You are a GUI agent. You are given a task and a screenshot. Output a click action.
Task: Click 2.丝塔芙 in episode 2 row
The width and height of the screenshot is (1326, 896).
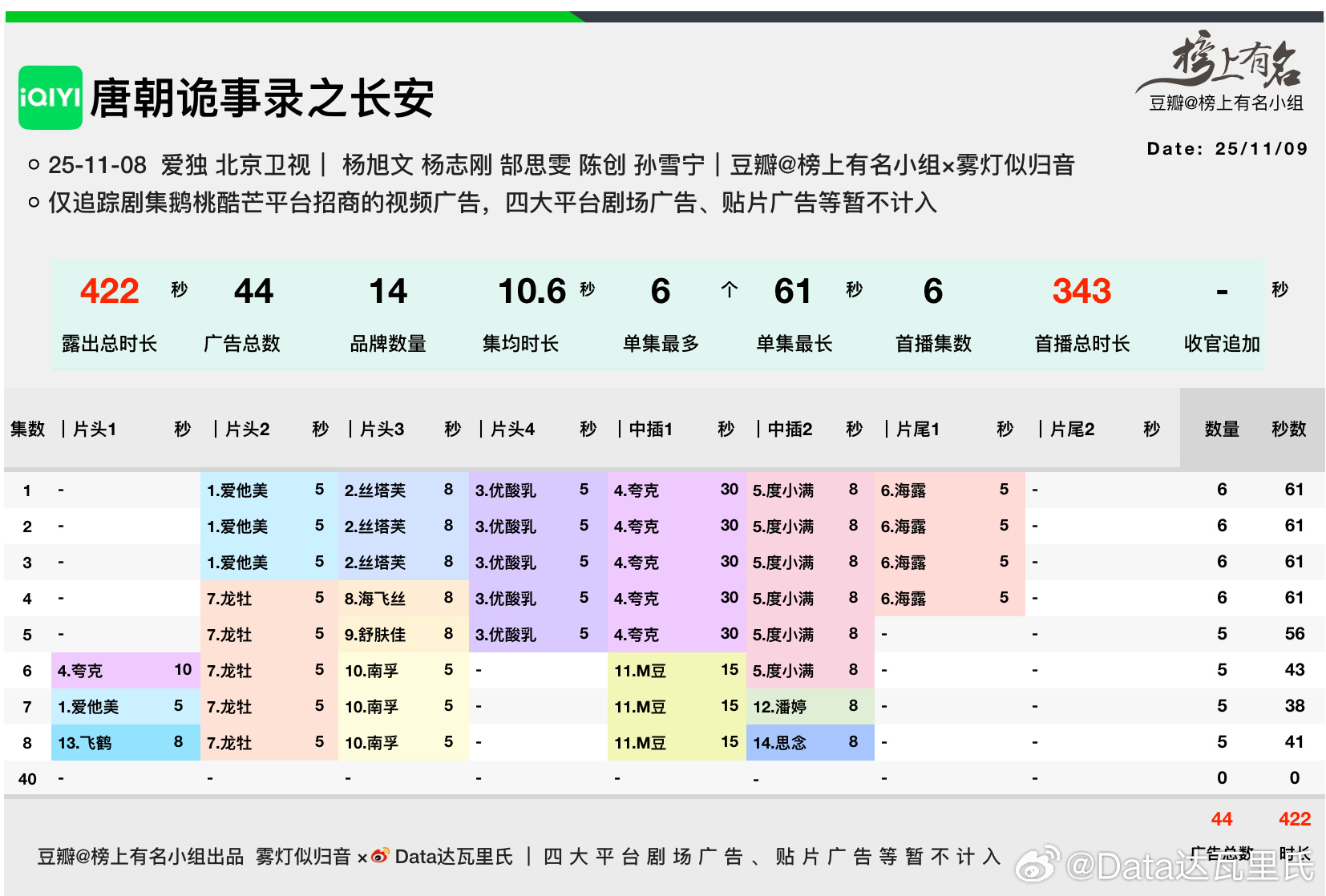(x=375, y=527)
